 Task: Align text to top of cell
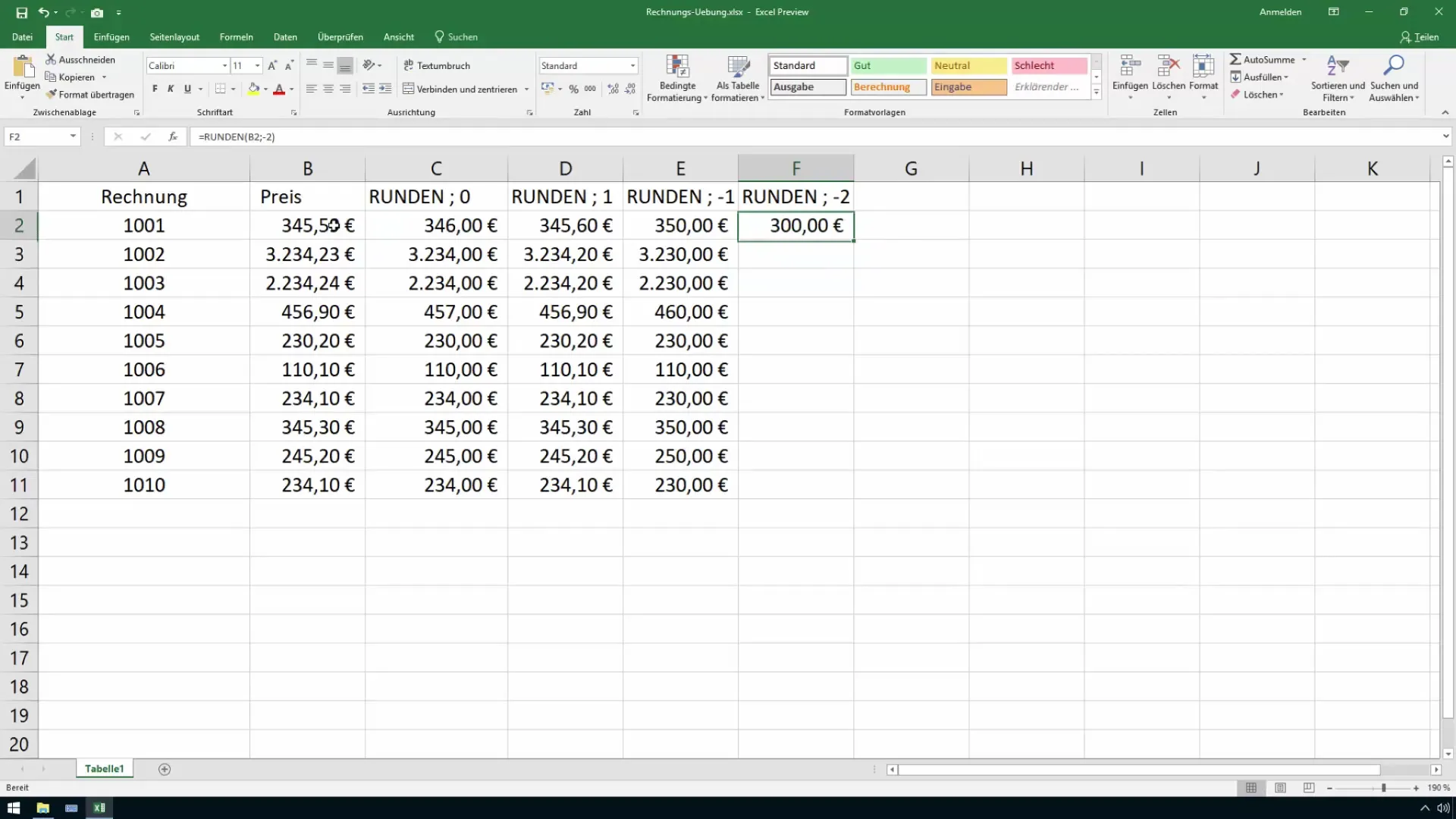(x=312, y=65)
